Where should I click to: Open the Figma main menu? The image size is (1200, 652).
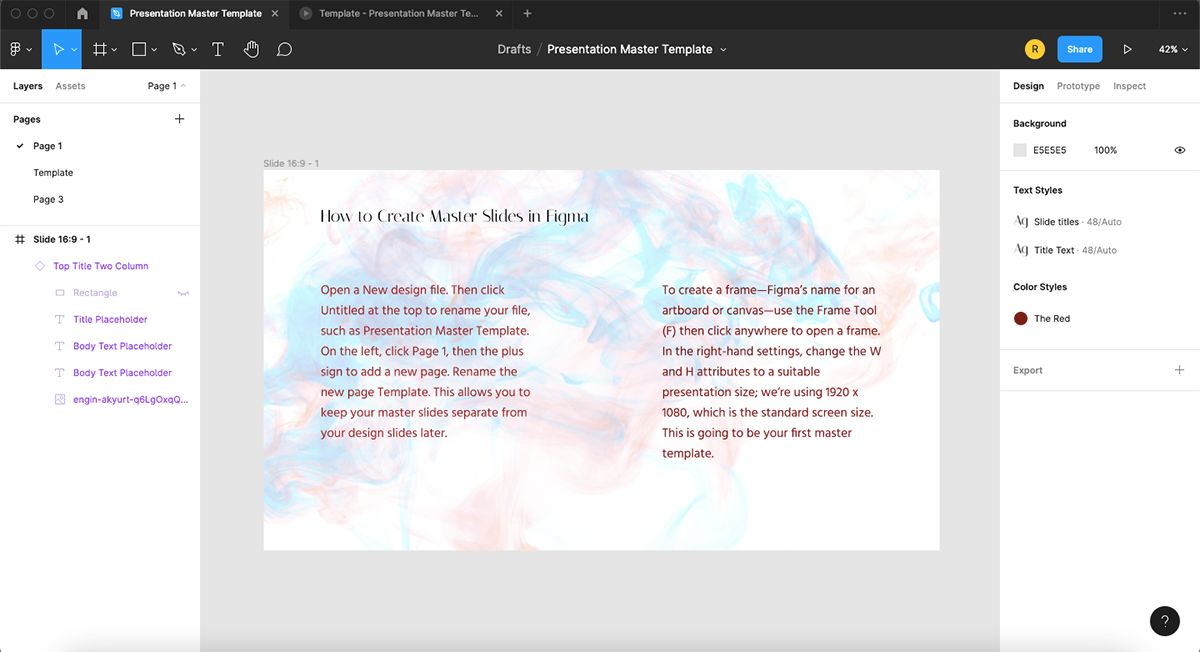(17, 48)
